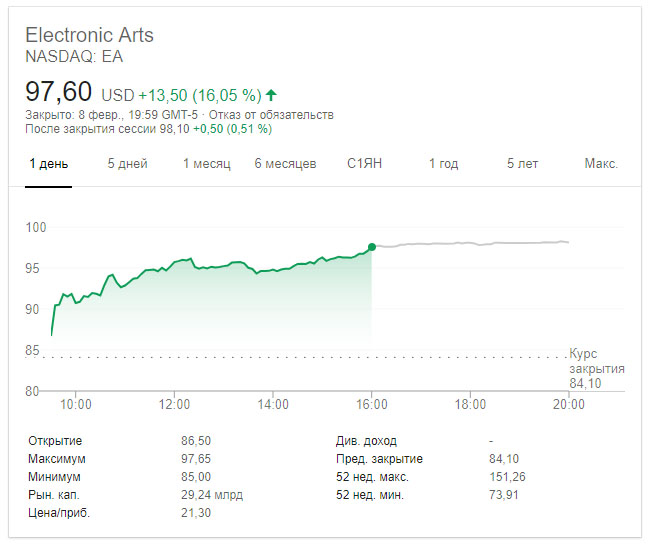Click the 'Див. доход' label
This screenshot has width=650, height=548.
click(366, 441)
